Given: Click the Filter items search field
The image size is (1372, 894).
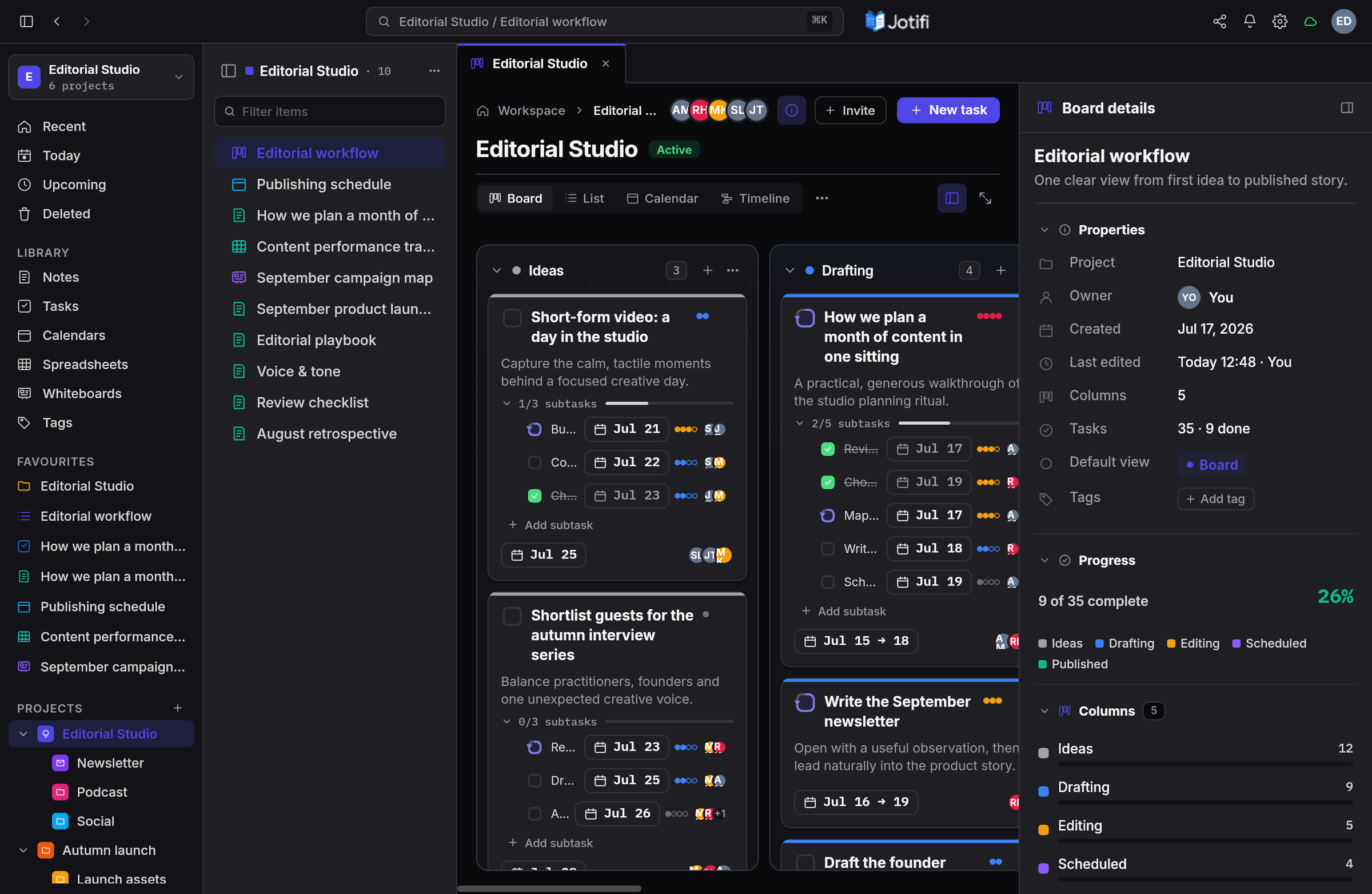Looking at the screenshot, I should (x=330, y=111).
